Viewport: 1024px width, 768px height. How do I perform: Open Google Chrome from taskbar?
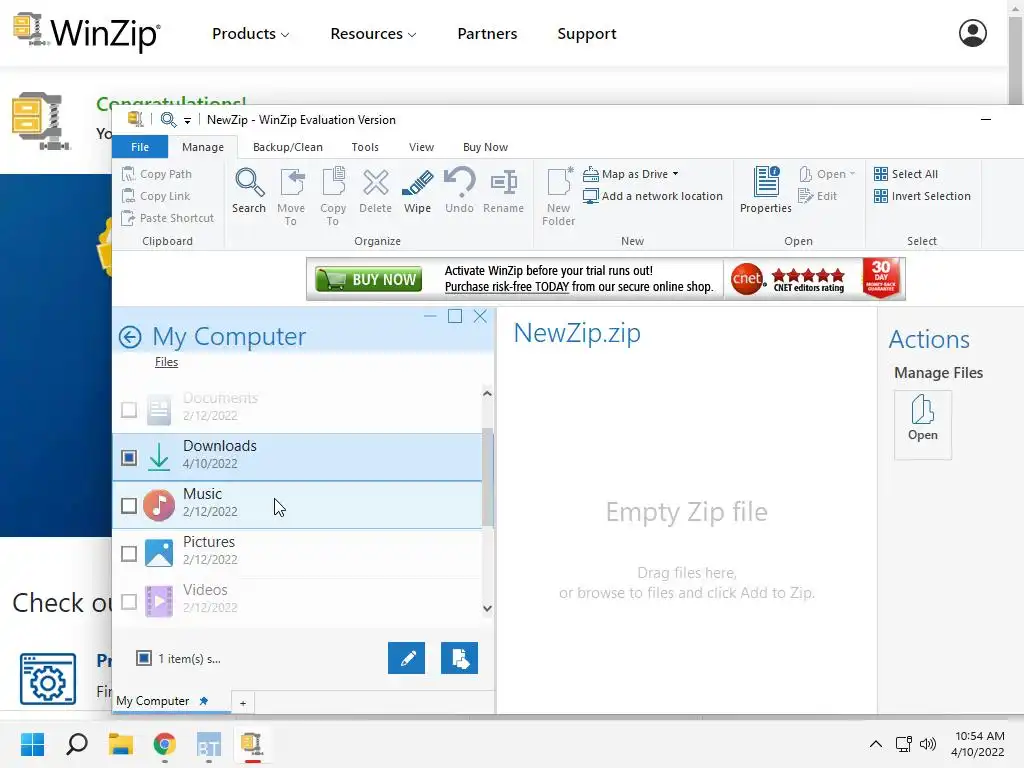(165, 744)
